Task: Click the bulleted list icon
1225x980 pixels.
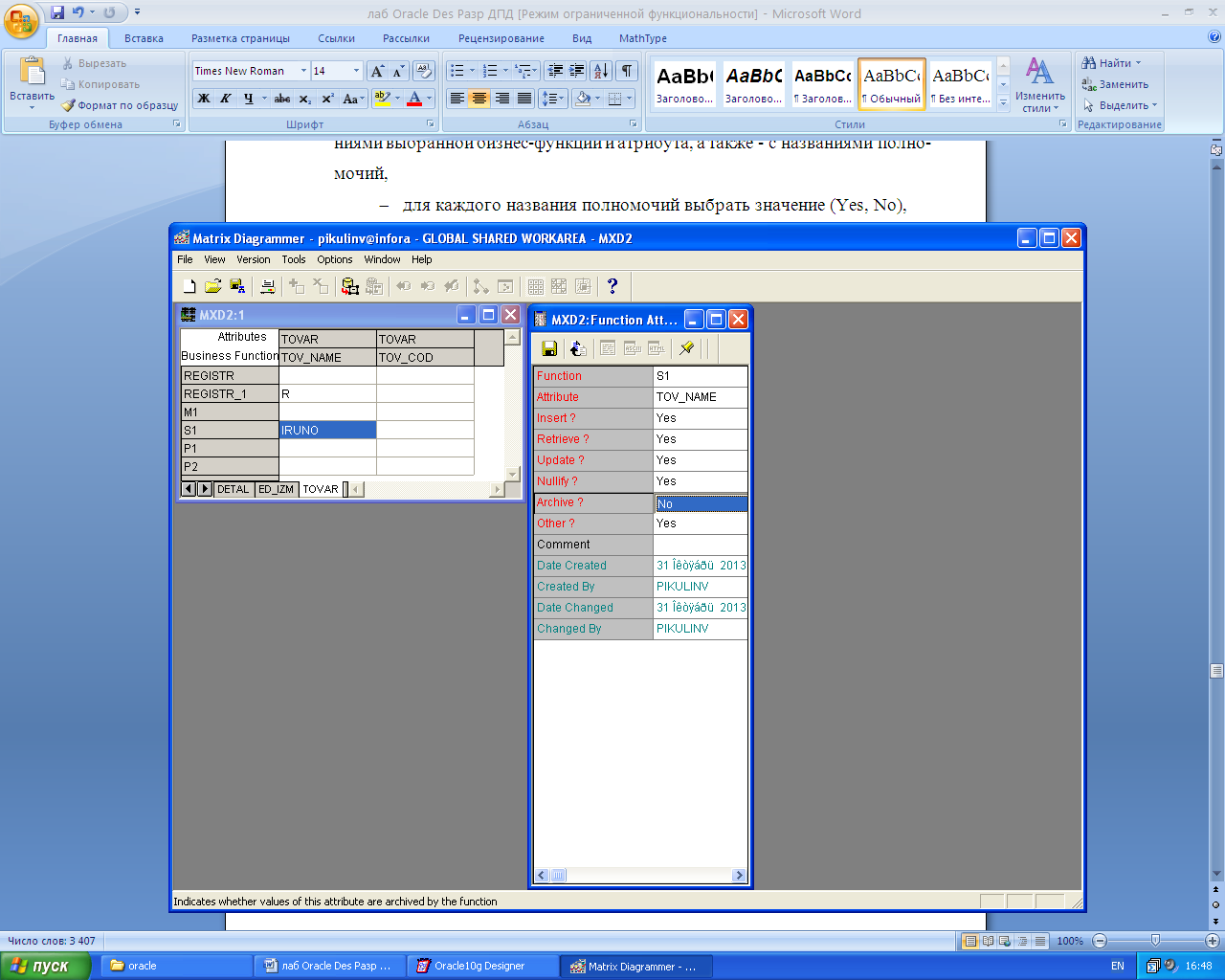Action: 457,71
